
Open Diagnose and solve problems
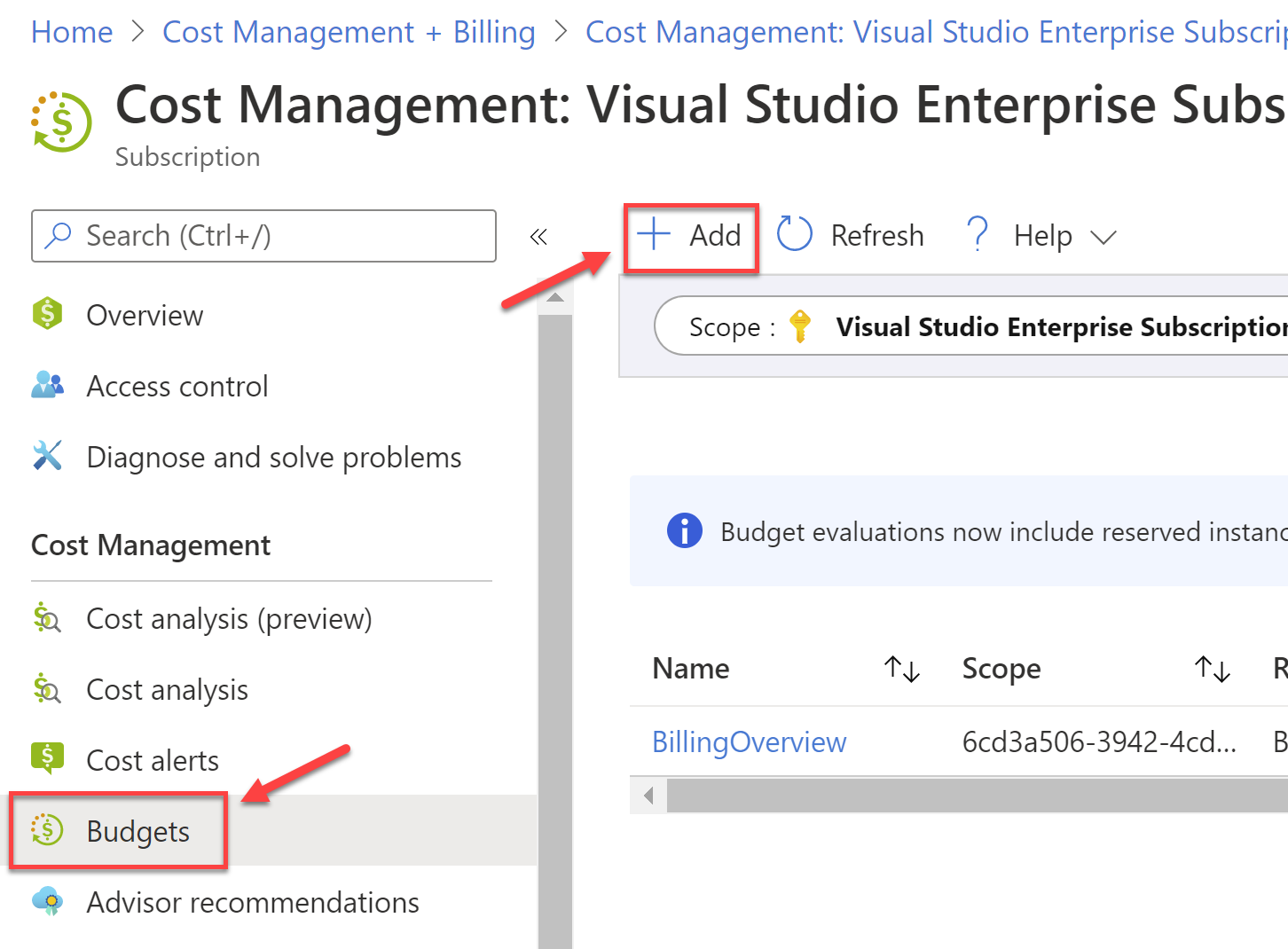pos(274,458)
